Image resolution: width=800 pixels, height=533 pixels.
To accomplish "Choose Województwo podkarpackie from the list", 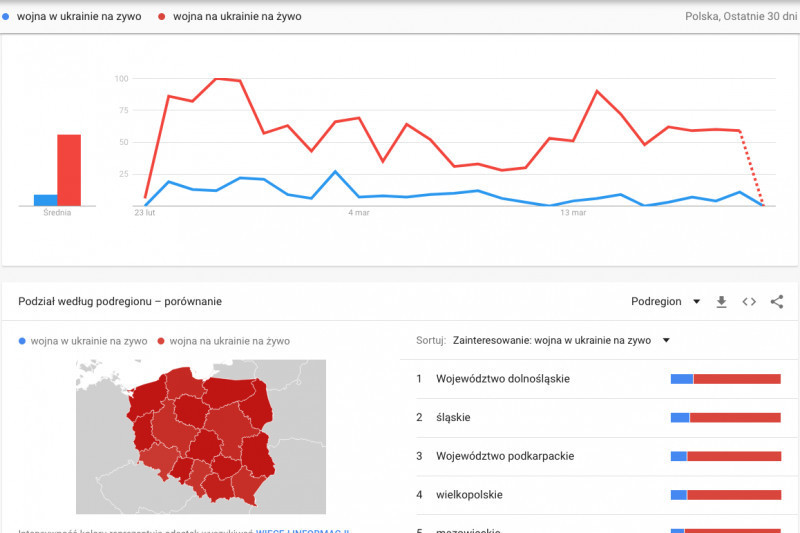I will pyautogui.click(x=505, y=456).
